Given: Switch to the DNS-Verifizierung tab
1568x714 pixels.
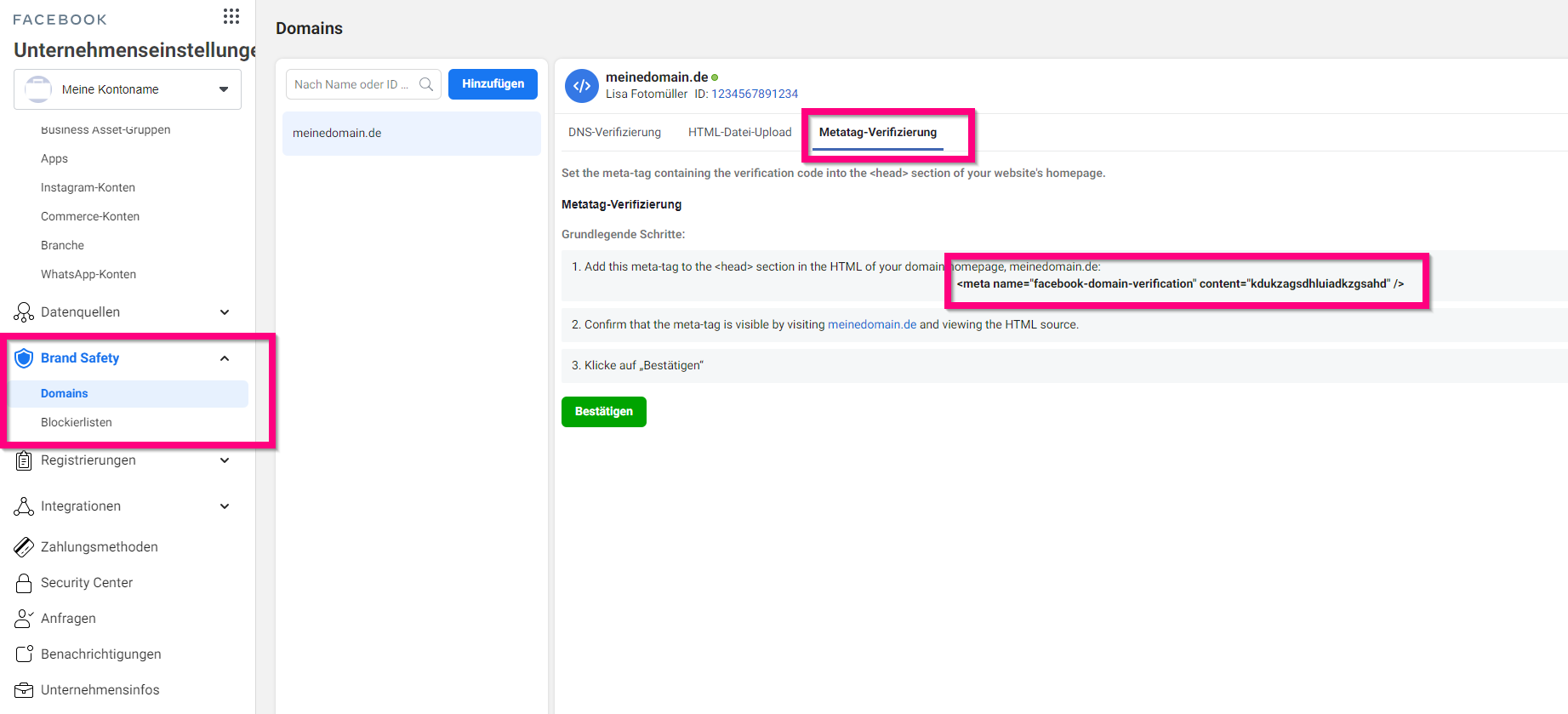Looking at the screenshot, I should point(614,132).
